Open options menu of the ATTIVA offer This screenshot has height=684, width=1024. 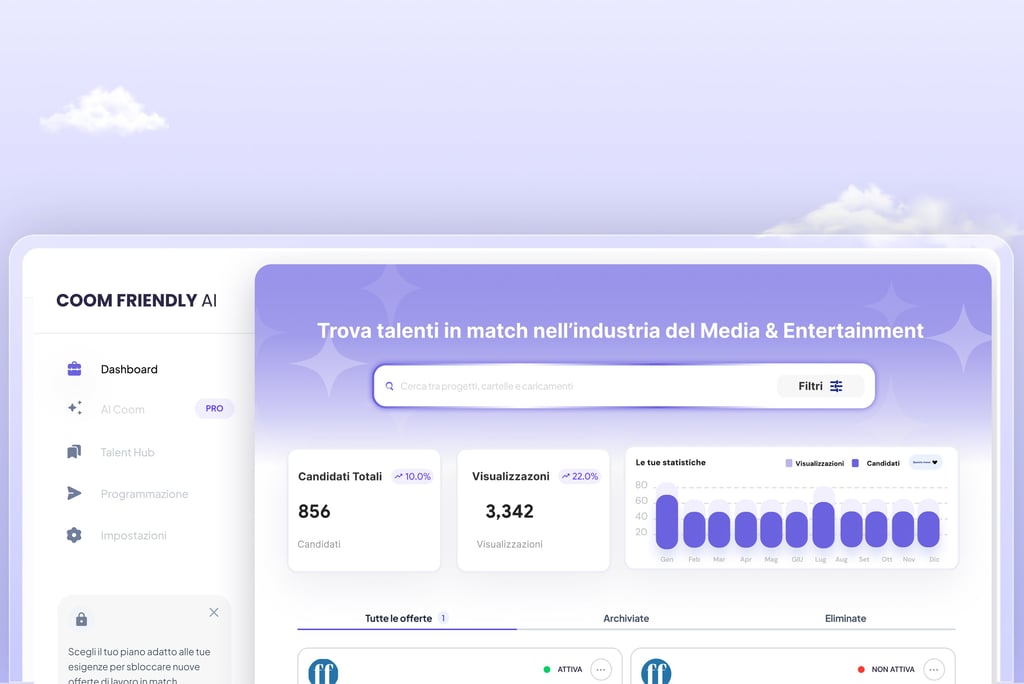[601, 670]
